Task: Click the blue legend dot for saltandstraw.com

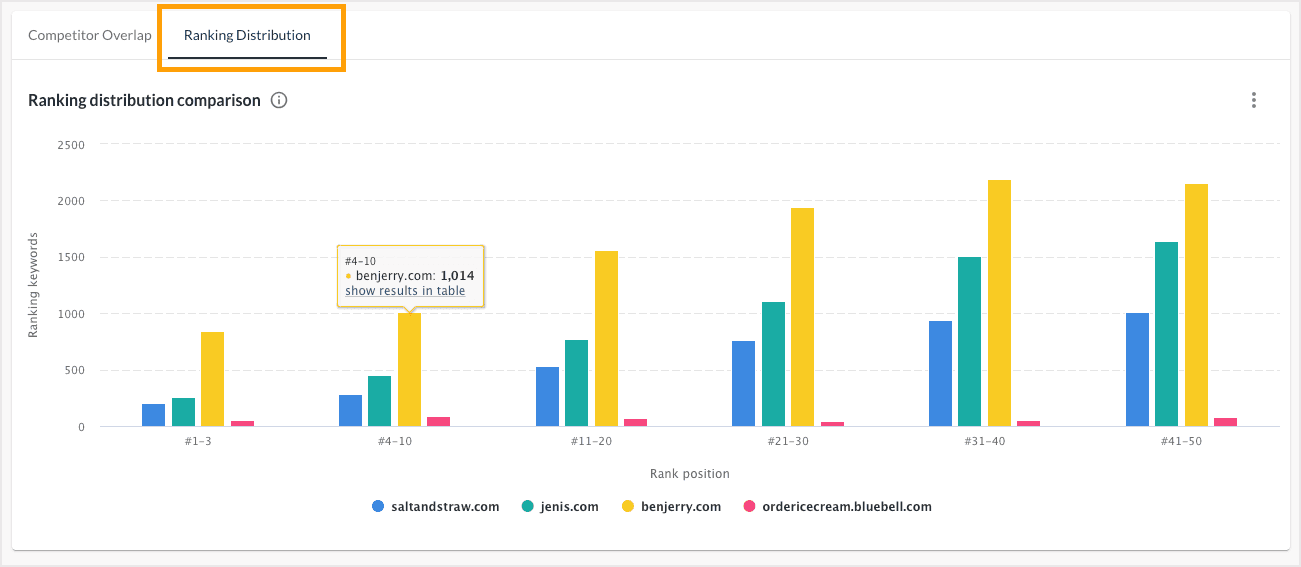Action: coord(378,506)
